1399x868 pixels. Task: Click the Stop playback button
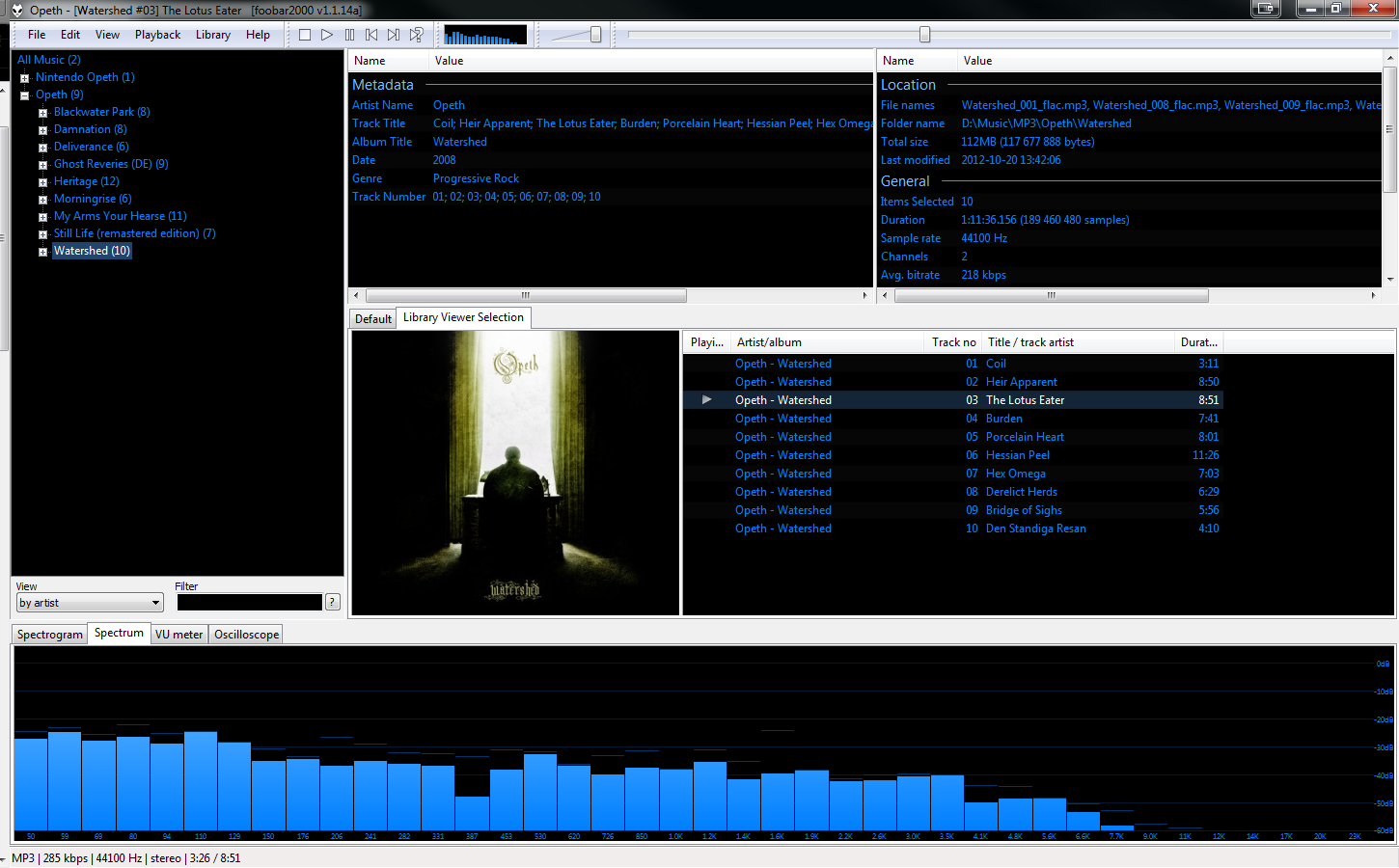pyautogui.click(x=305, y=35)
